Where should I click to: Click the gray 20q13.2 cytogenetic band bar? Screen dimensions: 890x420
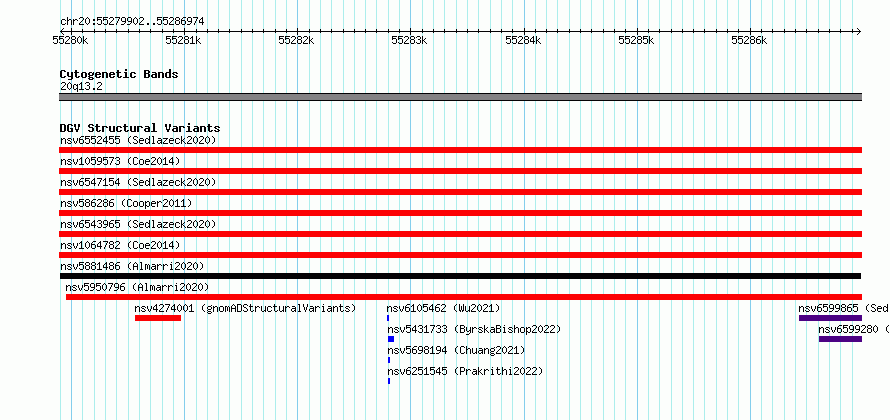460,97
